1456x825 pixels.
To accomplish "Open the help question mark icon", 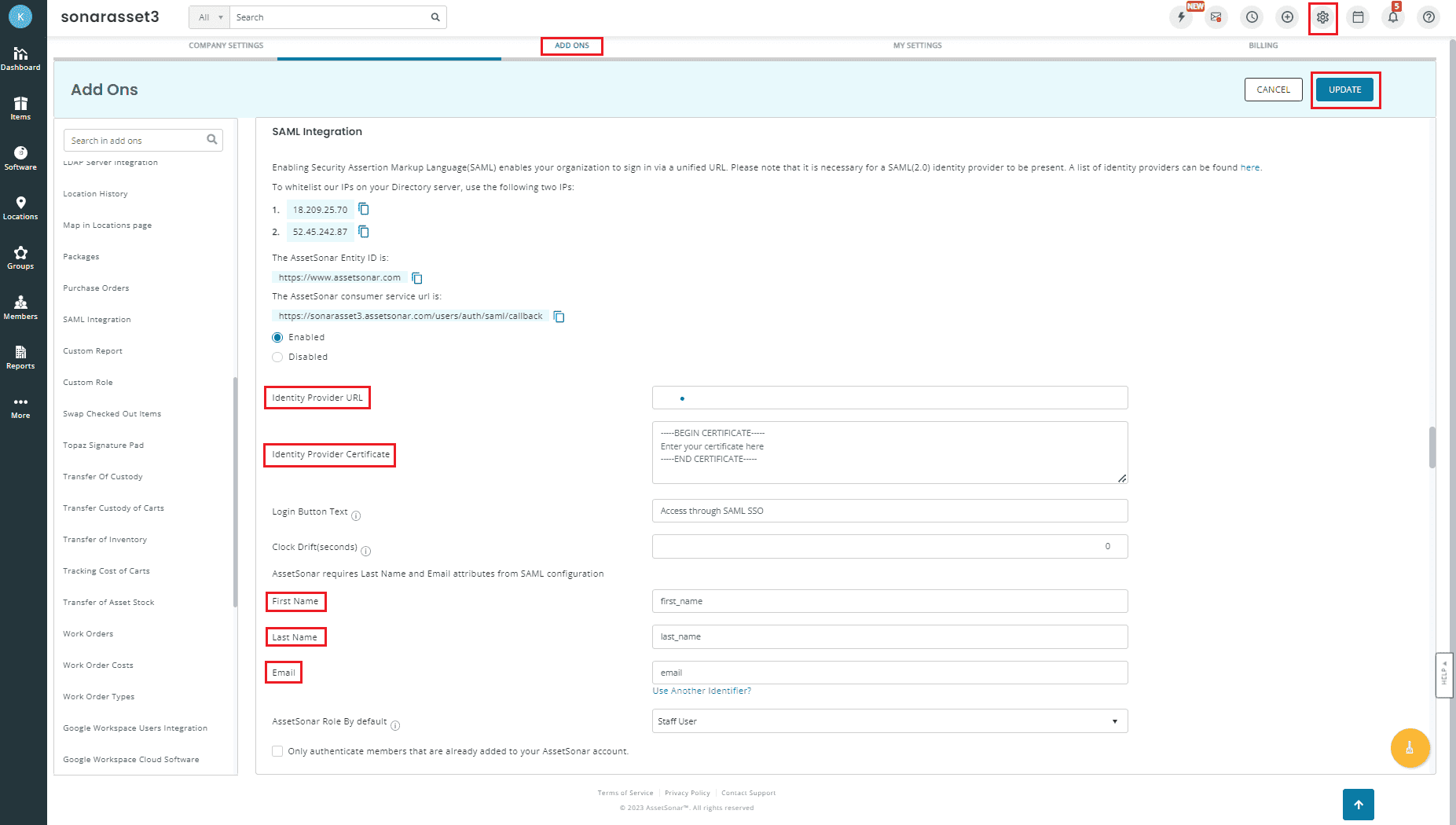I will click(x=1428, y=16).
